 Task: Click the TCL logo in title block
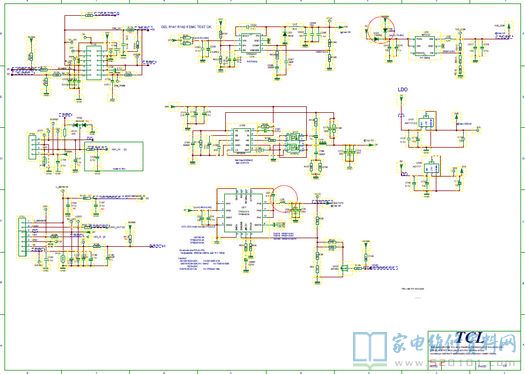point(470,338)
